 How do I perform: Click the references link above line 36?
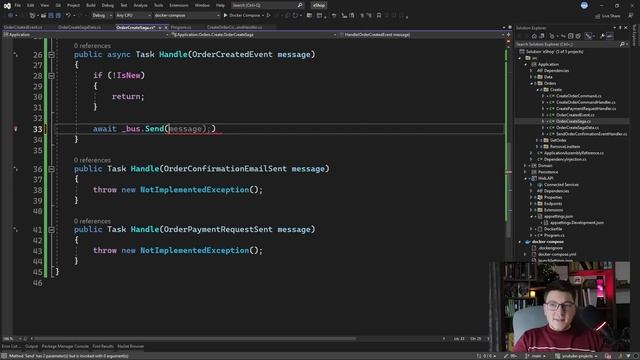pyautogui.click(x=92, y=160)
